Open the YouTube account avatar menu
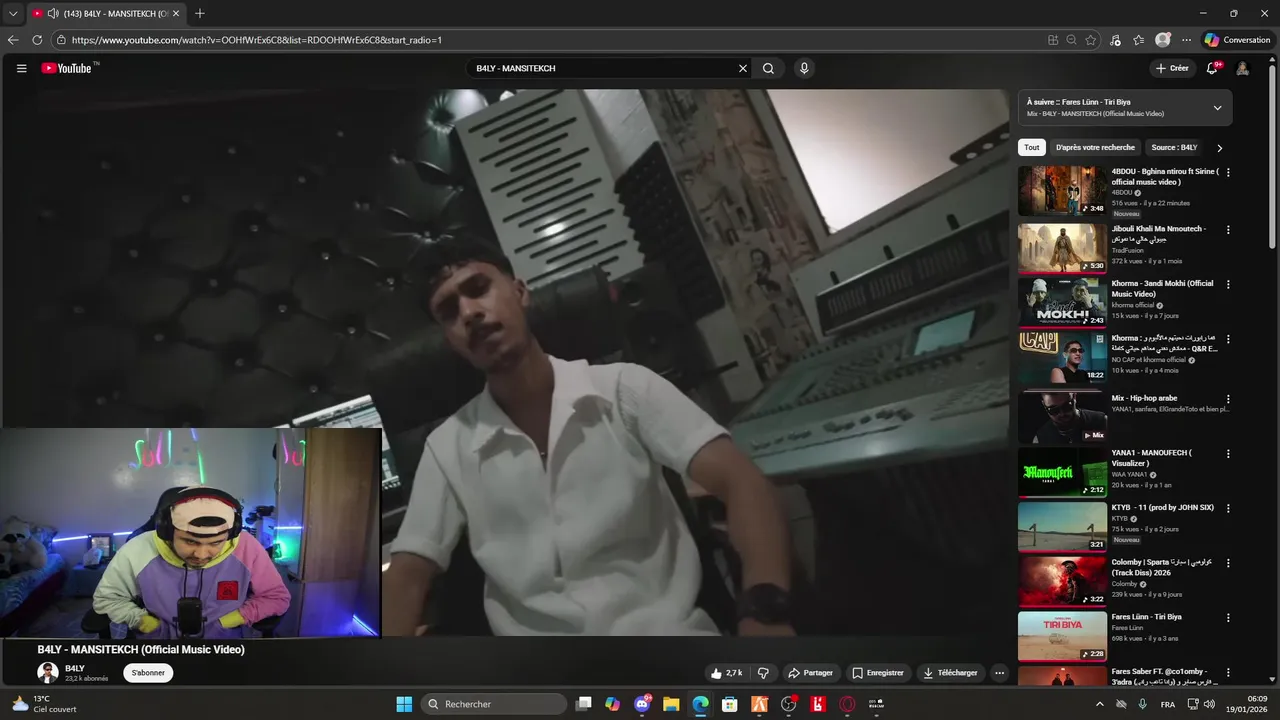1280x720 pixels. 1242,68
